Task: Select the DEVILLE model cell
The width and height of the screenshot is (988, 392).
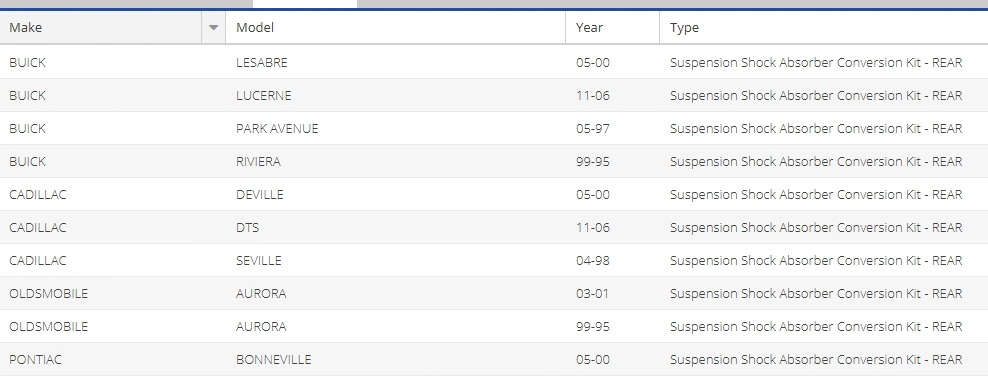Action: point(260,195)
